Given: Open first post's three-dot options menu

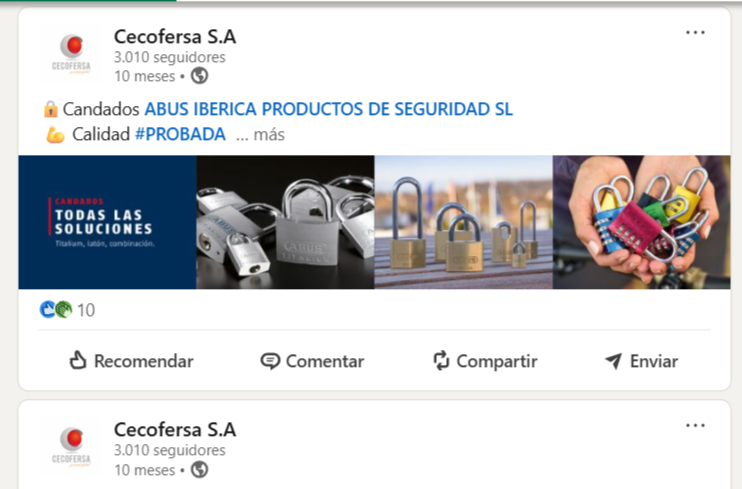Looking at the screenshot, I should coord(695,32).
